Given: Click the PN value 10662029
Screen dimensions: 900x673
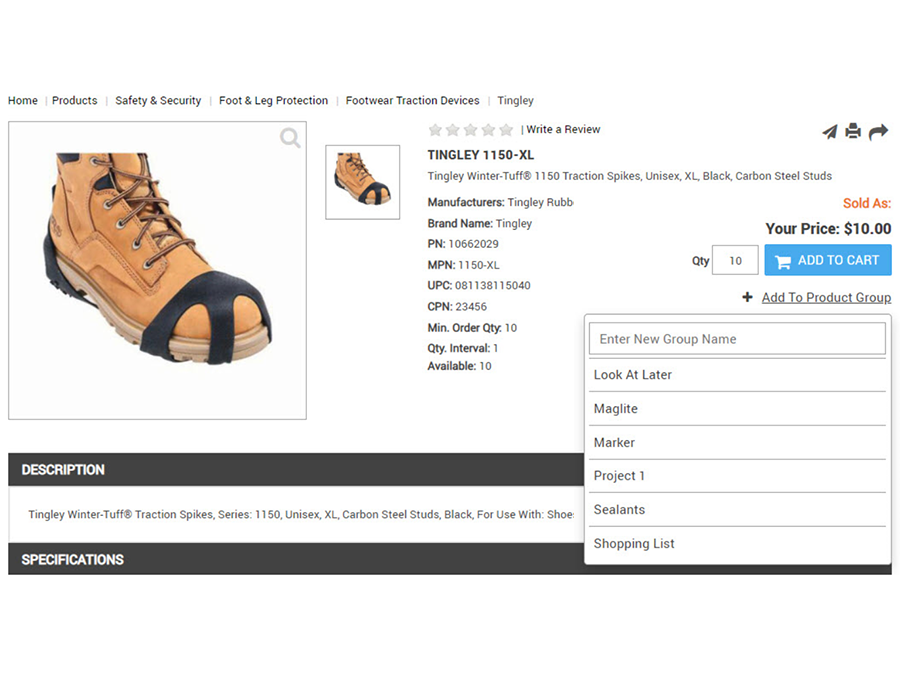Looking at the screenshot, I should [x=474, y=244].
